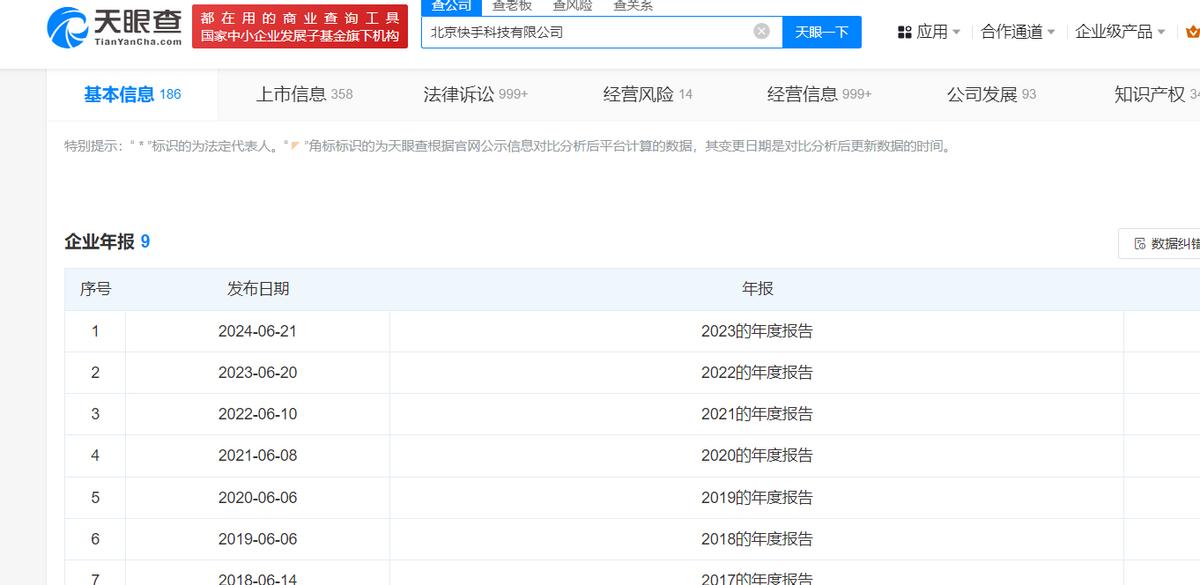The image size is (1200, 585).
Task: Click the 发布日期 column header
Action: tap(258, 289)
